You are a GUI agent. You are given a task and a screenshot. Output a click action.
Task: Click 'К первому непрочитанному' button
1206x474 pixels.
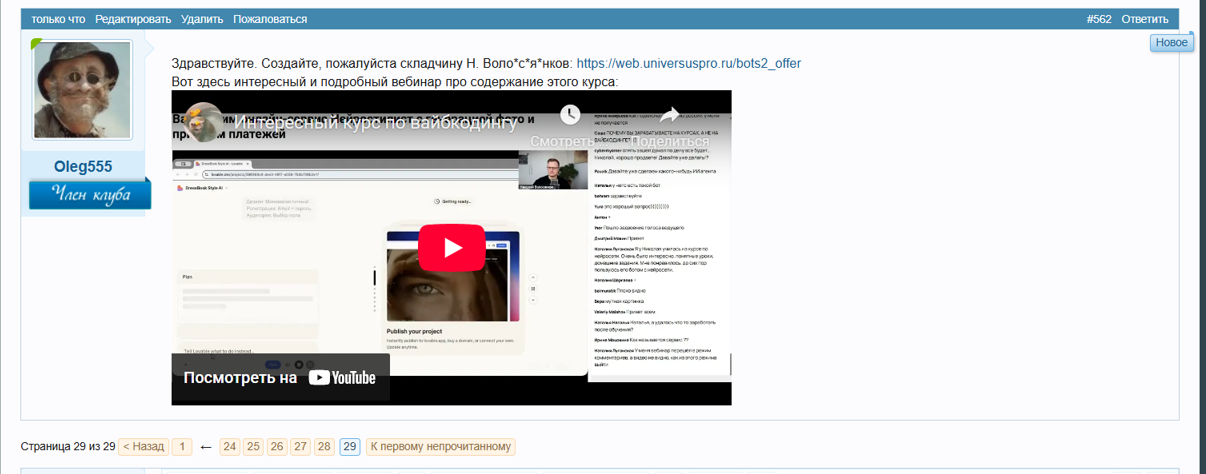(441, 447)
